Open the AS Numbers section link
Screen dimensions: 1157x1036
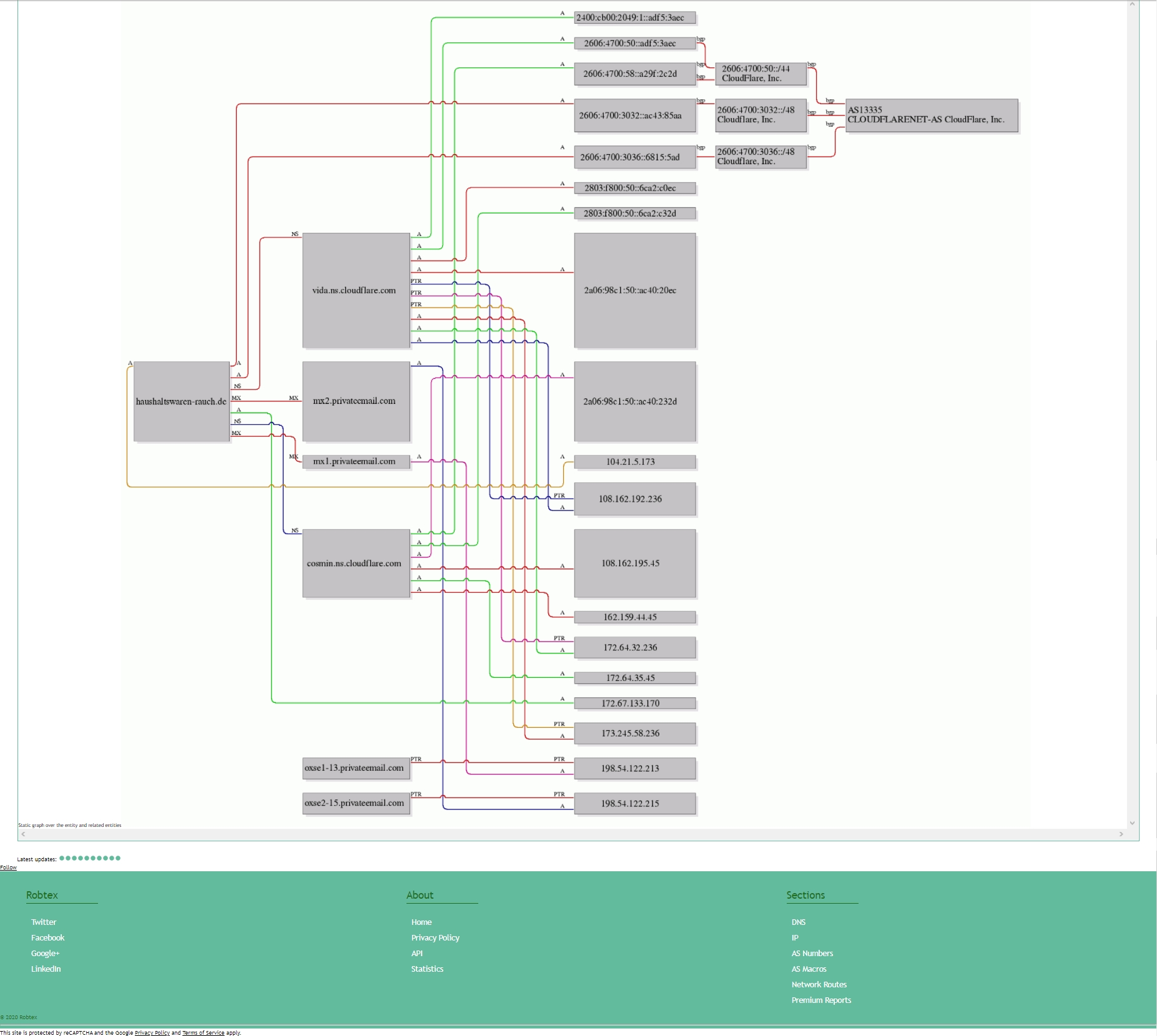(812, 953)
